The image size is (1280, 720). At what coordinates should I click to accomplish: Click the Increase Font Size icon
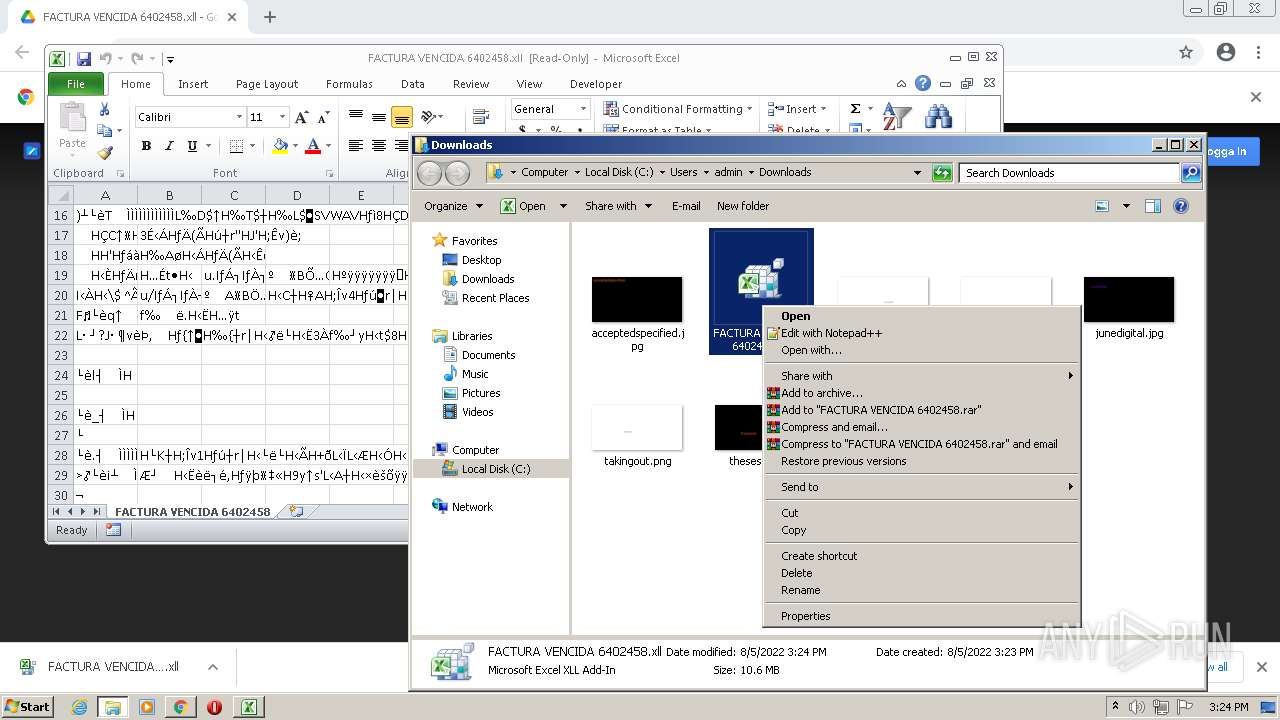pos(301,117)
